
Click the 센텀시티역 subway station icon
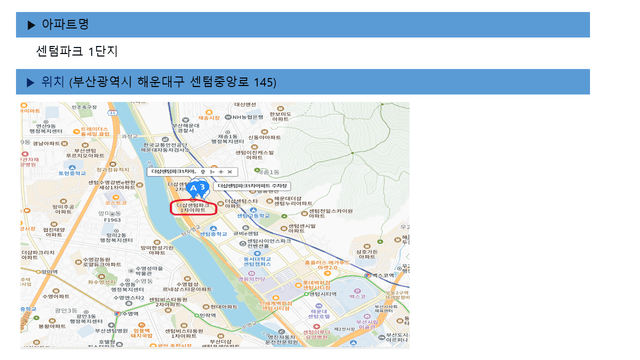pyautogui.click(x=306, y=294)
